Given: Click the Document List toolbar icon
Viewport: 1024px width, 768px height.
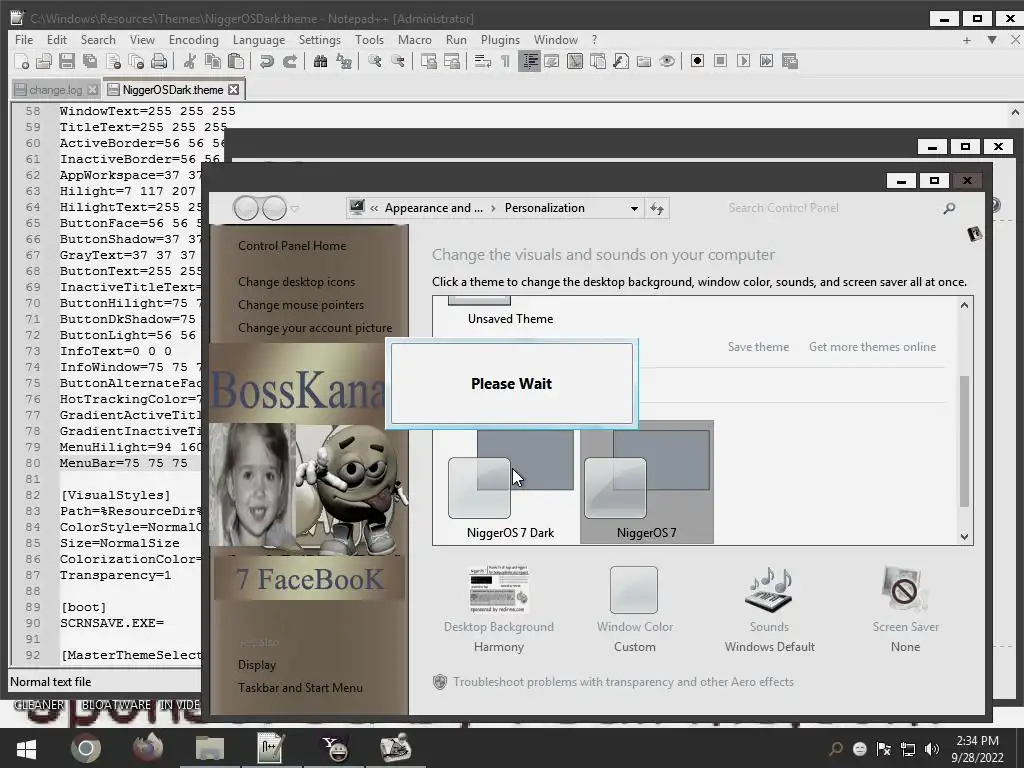Looking at the screenshot, I should pyautogui.click(x=598, y=61).
